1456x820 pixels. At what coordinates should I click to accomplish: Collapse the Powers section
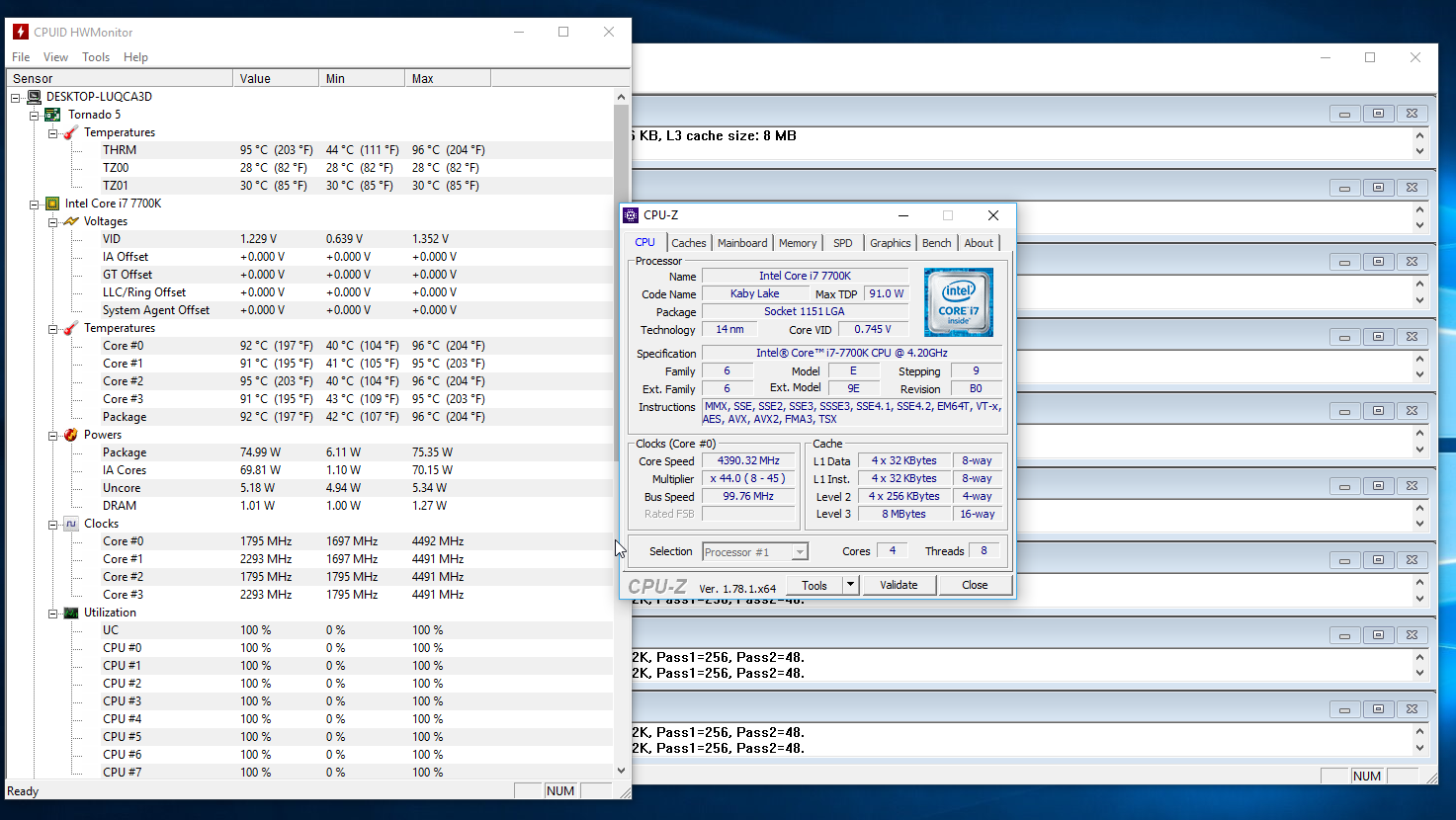[52, 435]
